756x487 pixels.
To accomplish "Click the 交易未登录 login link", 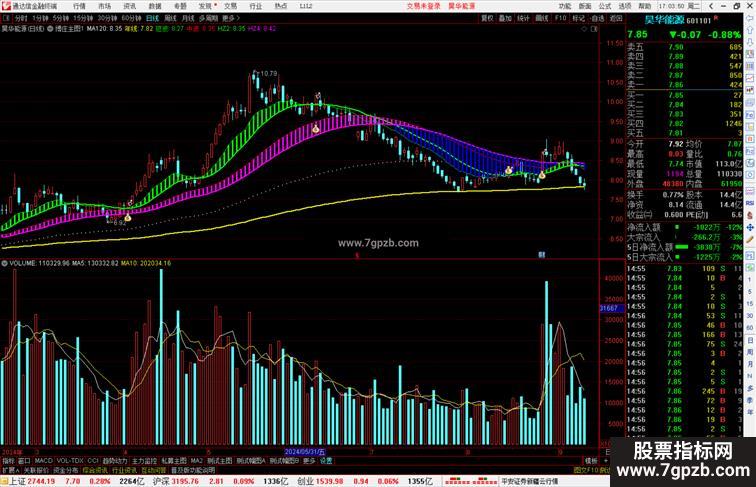I will point(423,6).
